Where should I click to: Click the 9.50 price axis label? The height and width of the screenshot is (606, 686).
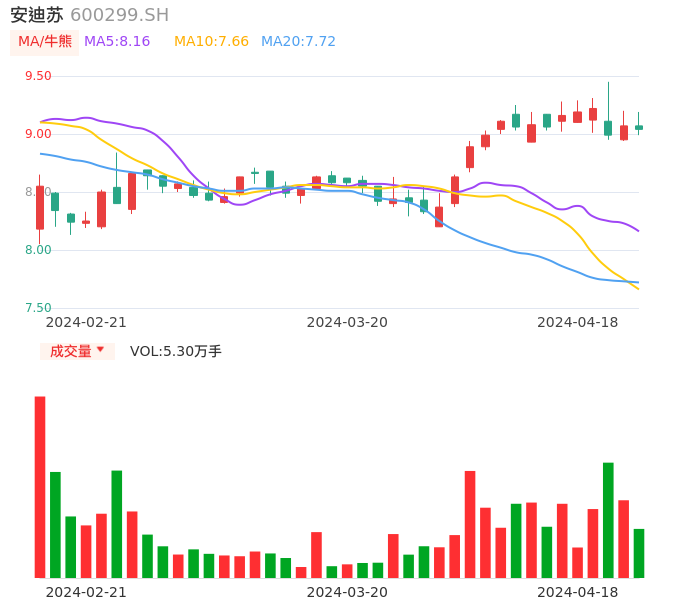click(37, 76)
